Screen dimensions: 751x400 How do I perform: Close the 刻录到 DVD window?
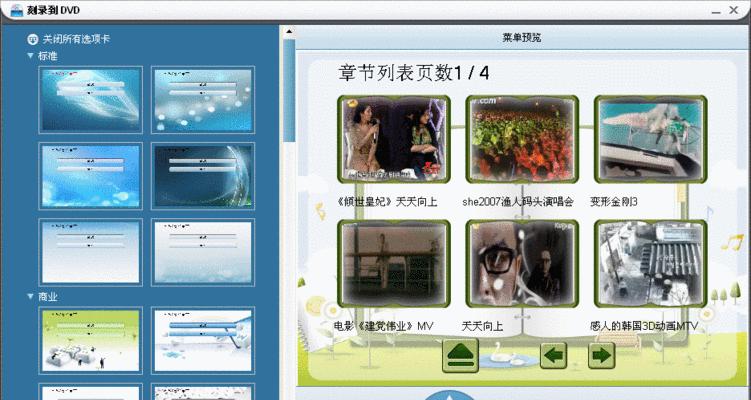coord(734,10)
